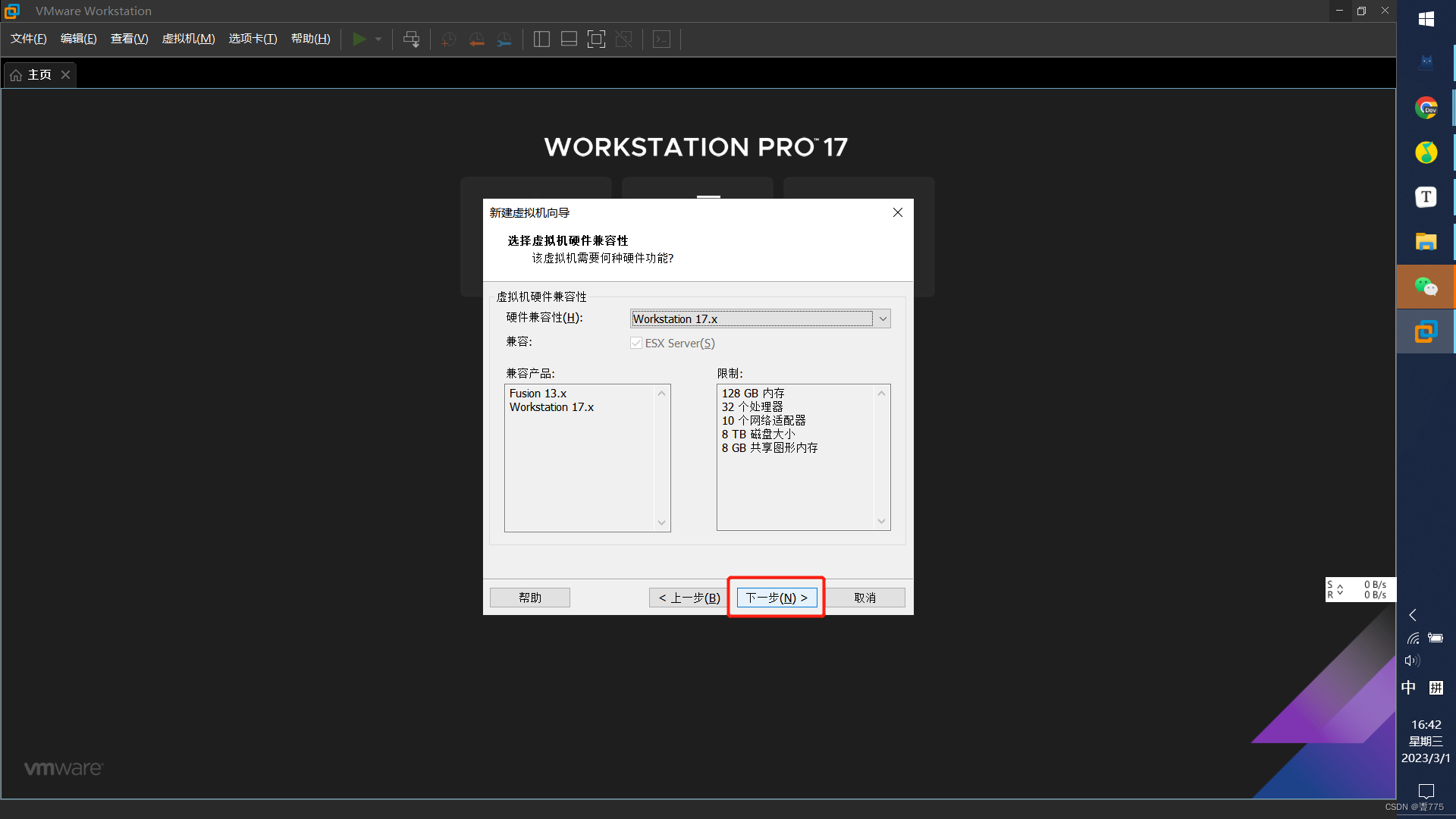Click the snapshot capture icon
This screenshot has height=819, width=1456.
[x=449, y=39]
